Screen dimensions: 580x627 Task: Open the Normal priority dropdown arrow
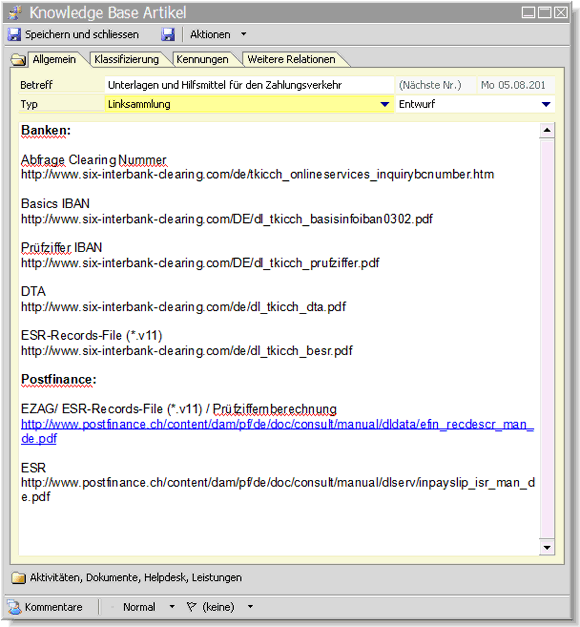172,607
